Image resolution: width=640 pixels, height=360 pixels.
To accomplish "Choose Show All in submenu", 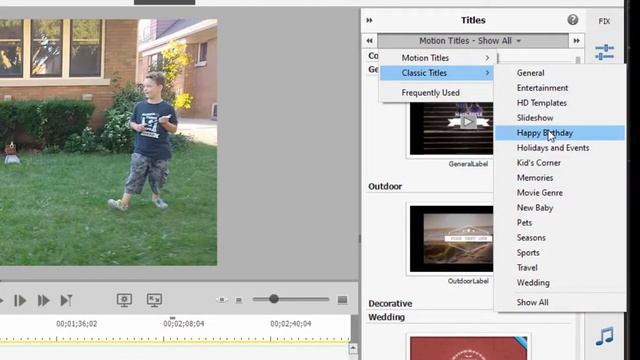I will coord(560,302).
